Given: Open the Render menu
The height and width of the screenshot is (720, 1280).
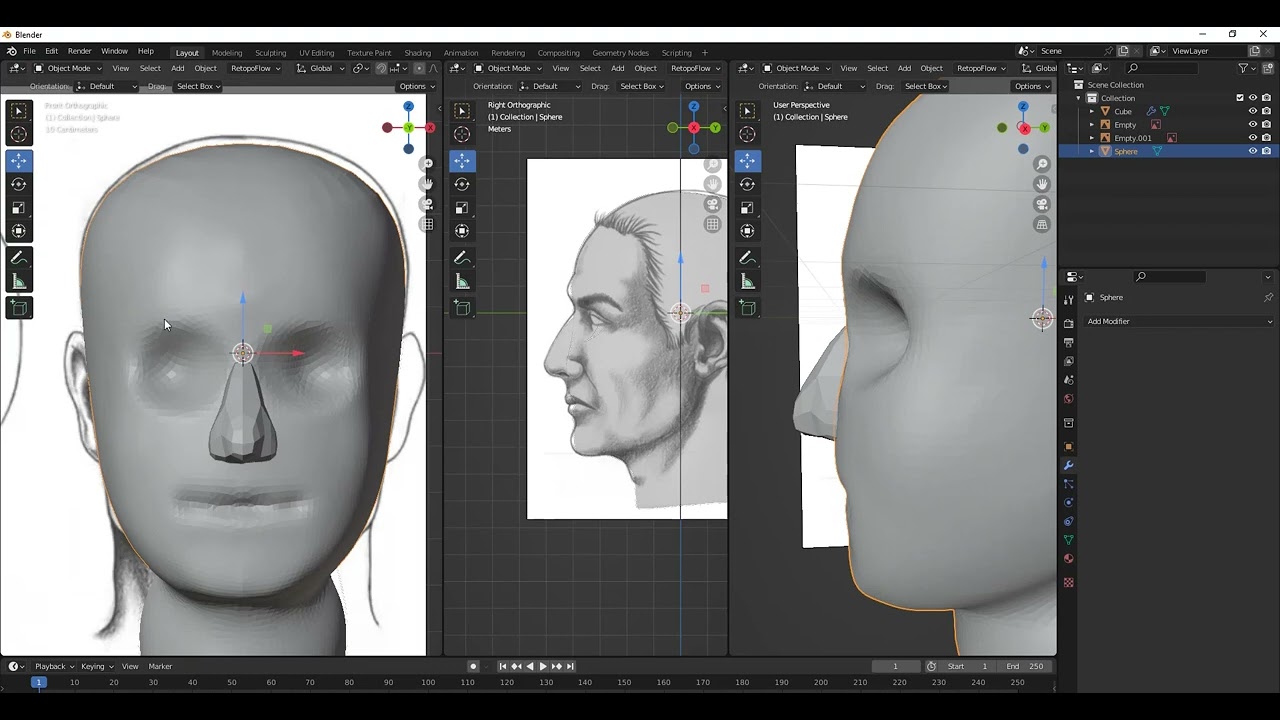Looking at the screenshot, I should point(80,51).
